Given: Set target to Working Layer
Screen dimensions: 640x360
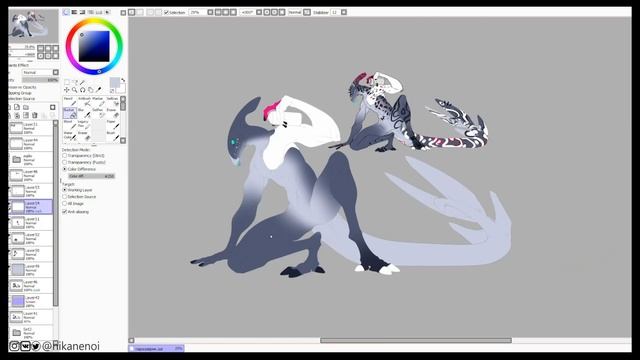Looking at the screenshot, I should tap(77, 190).
